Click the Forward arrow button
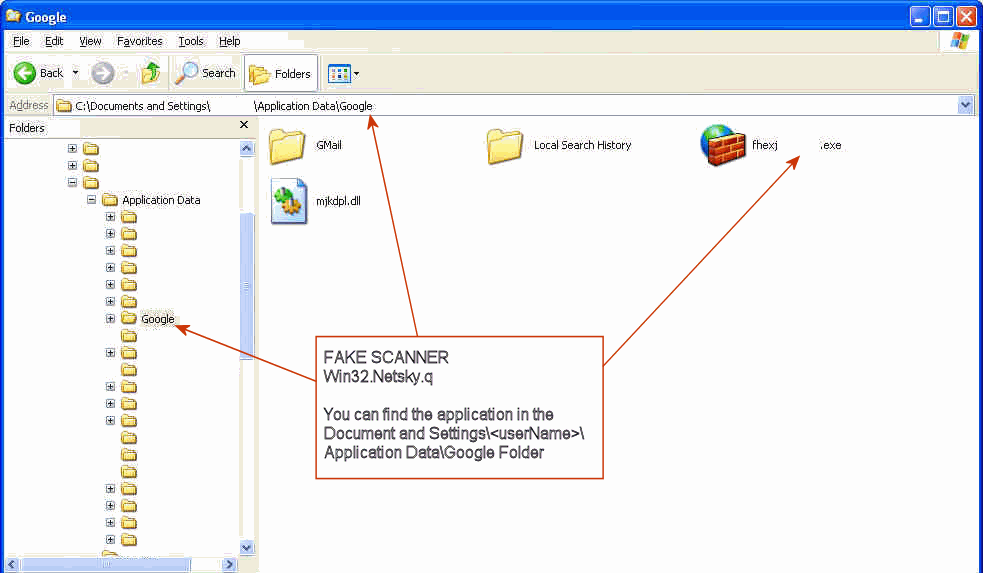983x573 pixels. pos(102,73)
